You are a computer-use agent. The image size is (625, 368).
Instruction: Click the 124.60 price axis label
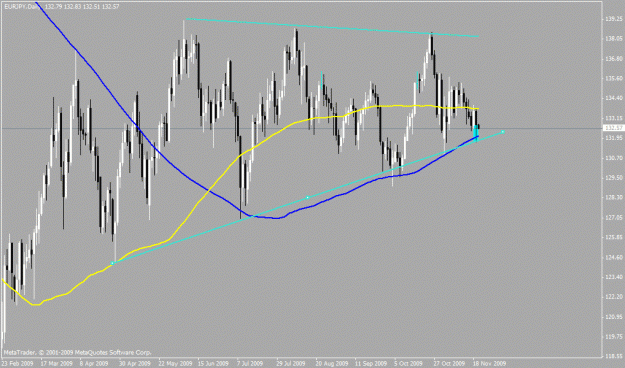pos(614,257)
